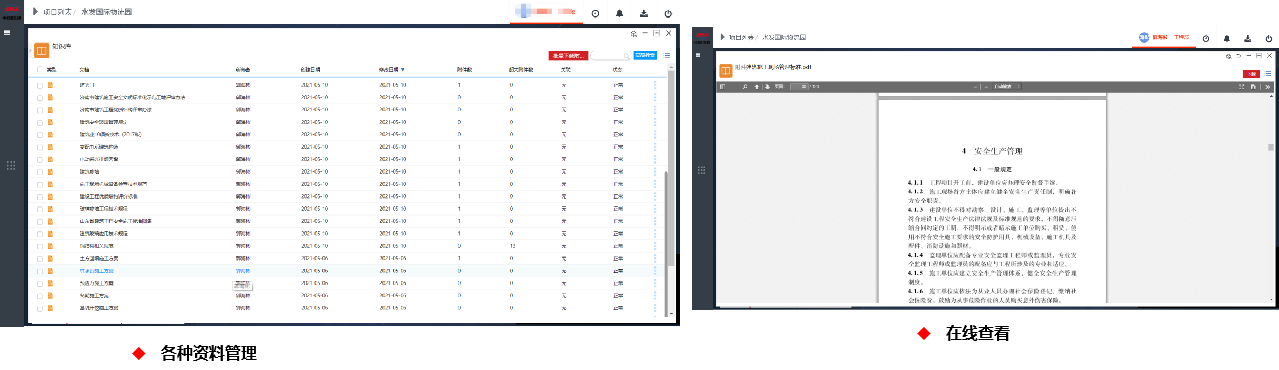
Task: Click the power logout icon in left header
Action: coord(668,14)
